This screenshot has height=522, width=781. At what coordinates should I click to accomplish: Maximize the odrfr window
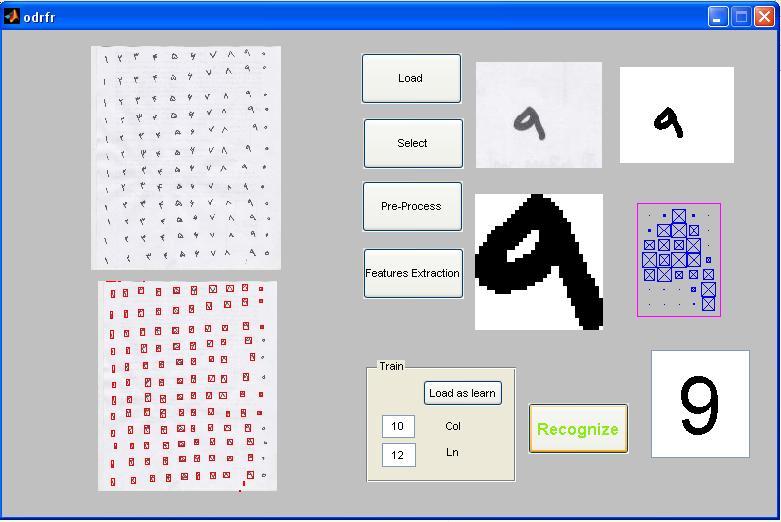click(741, 17)
